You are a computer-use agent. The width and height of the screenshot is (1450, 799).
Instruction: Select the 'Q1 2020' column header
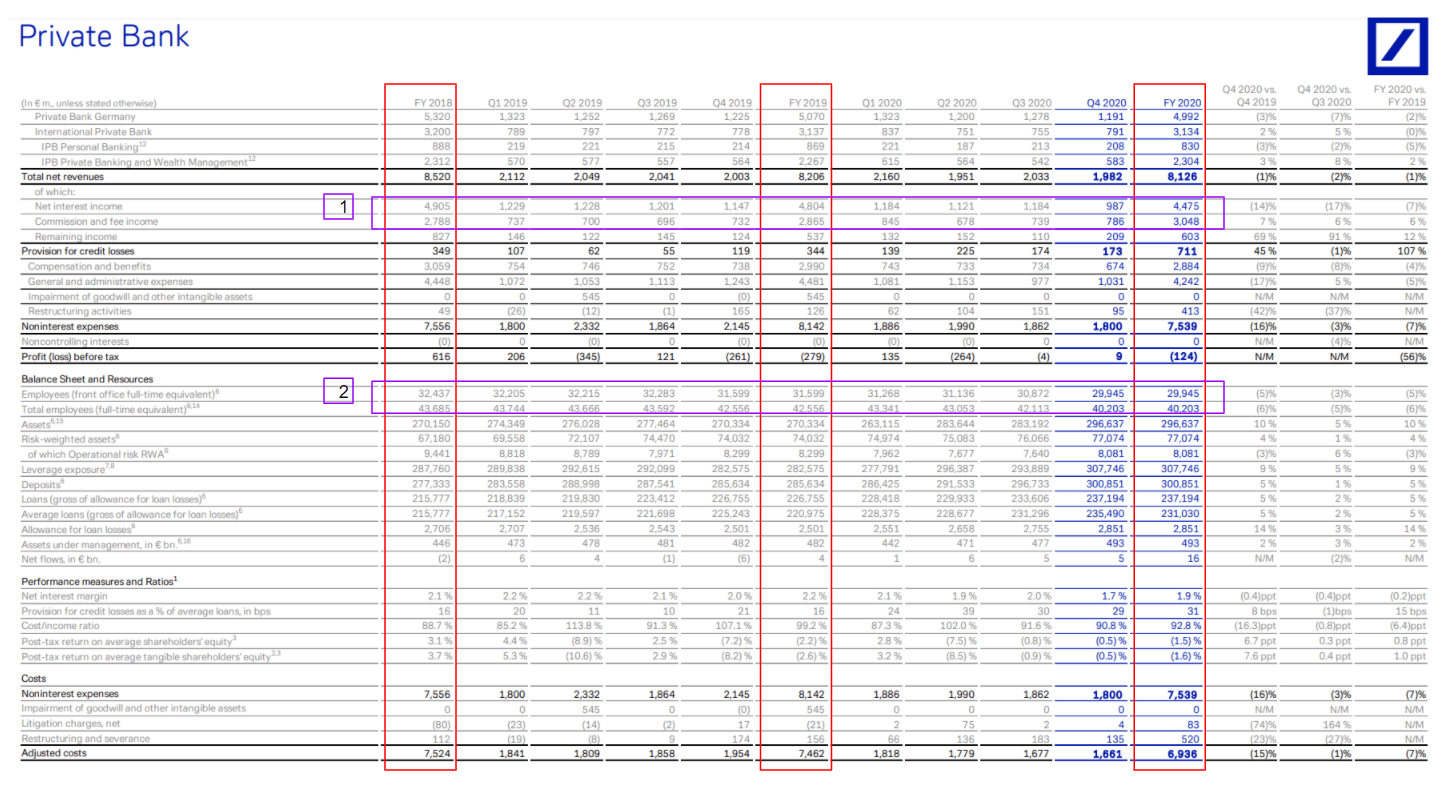(882, 103)
